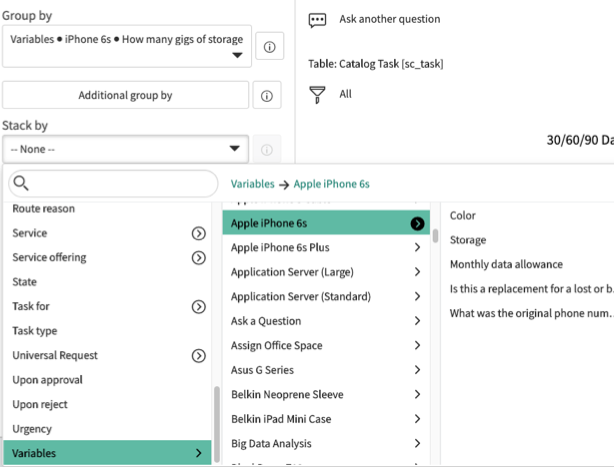Select the Service field row
This screenshot has width=614, height=467.
[107, 233]
